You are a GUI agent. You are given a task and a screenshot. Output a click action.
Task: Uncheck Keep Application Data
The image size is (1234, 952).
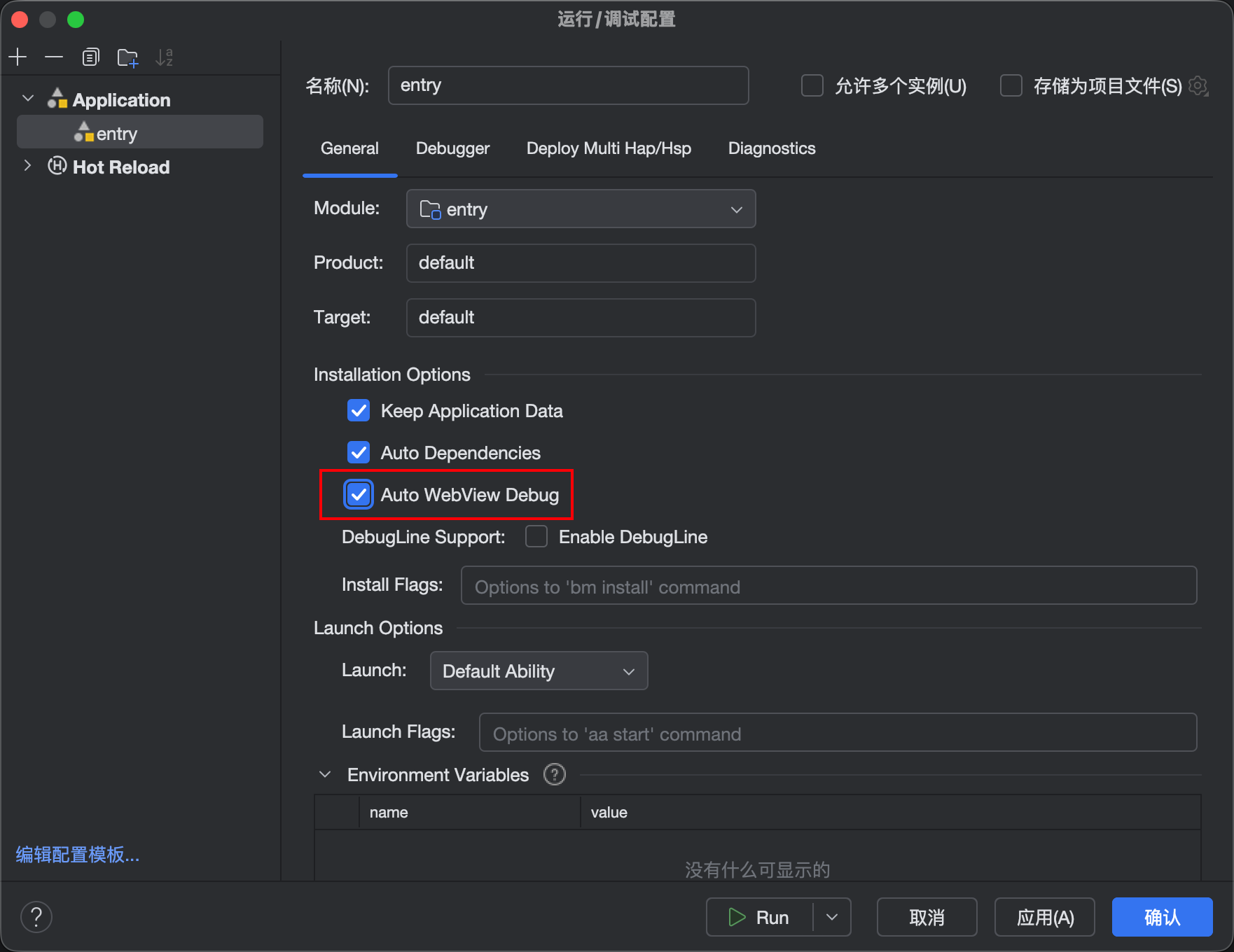(x=358, y=410)
